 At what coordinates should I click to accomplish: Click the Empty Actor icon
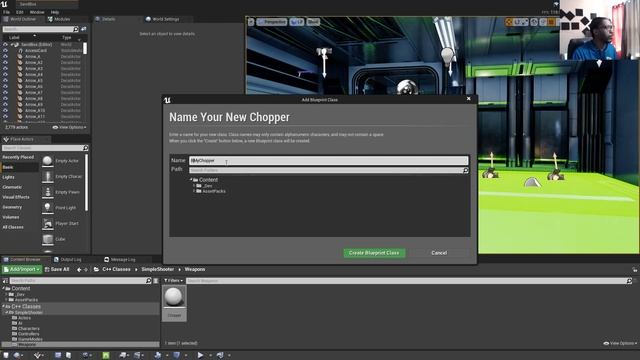pos(47,161)
